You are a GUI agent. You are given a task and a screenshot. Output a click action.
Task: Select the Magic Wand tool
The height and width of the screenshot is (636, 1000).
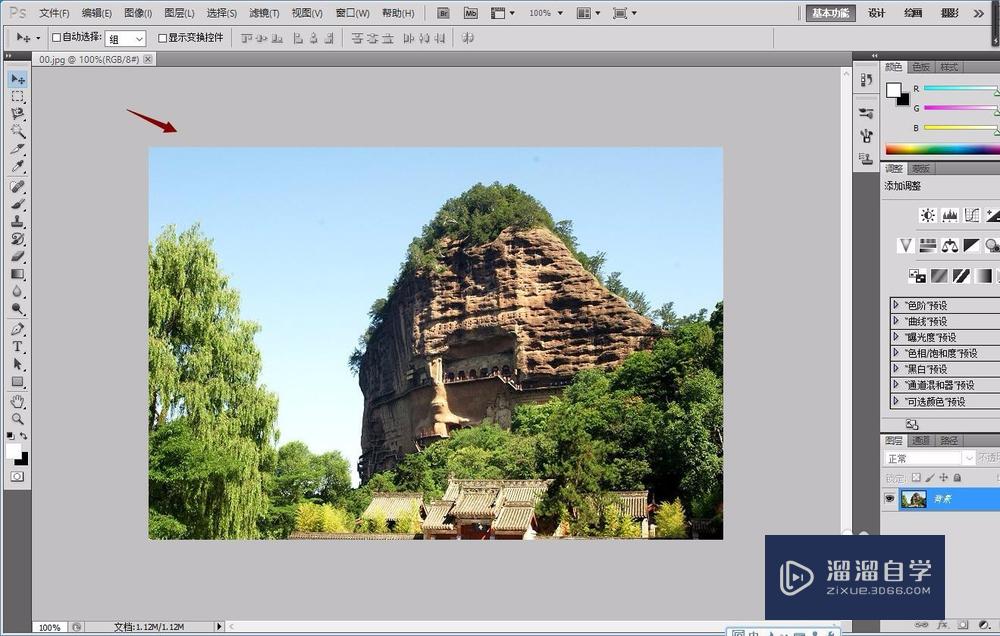tap(17, 131)
